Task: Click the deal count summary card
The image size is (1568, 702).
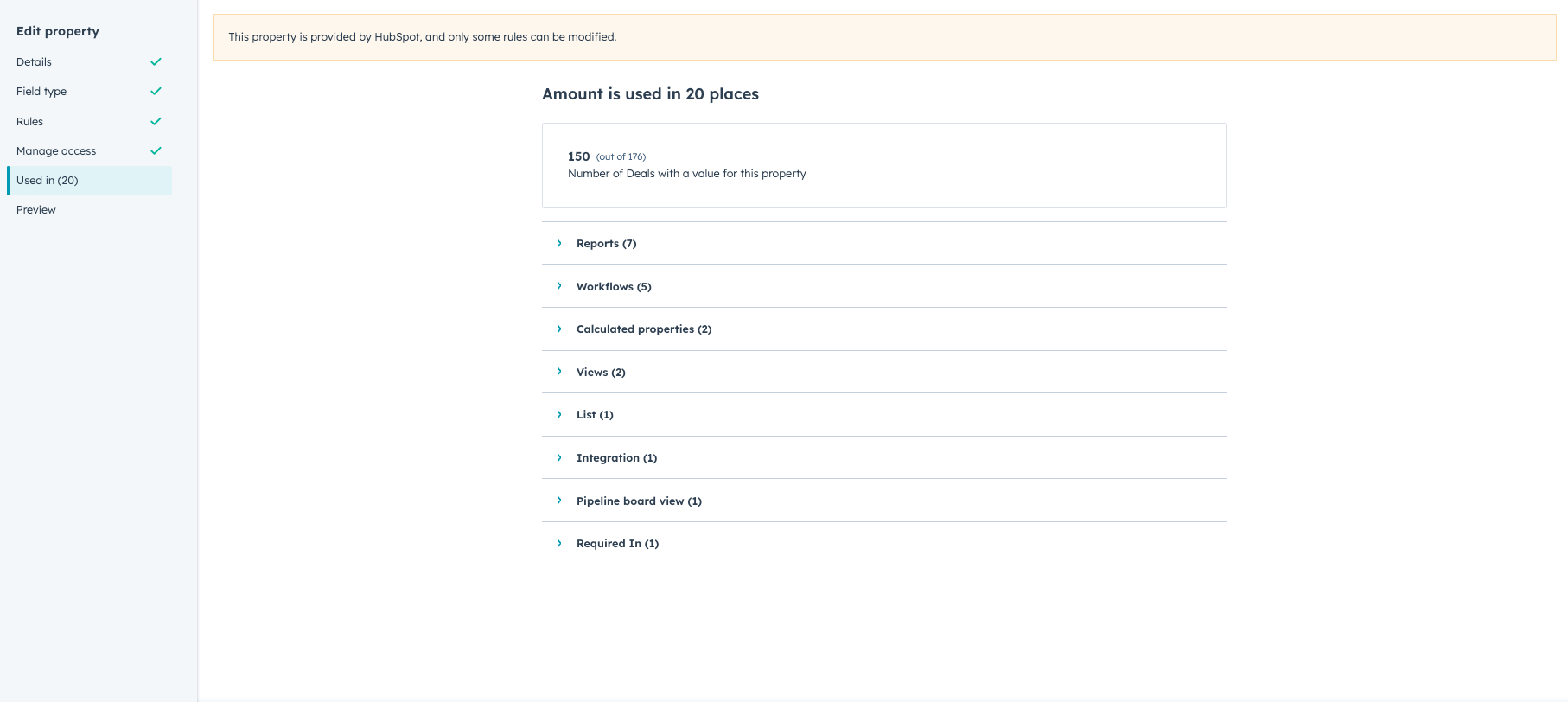Action: (x=883, y=165)
